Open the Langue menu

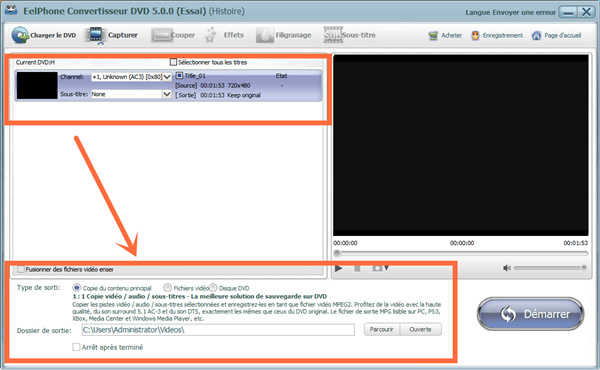[478, 12]
